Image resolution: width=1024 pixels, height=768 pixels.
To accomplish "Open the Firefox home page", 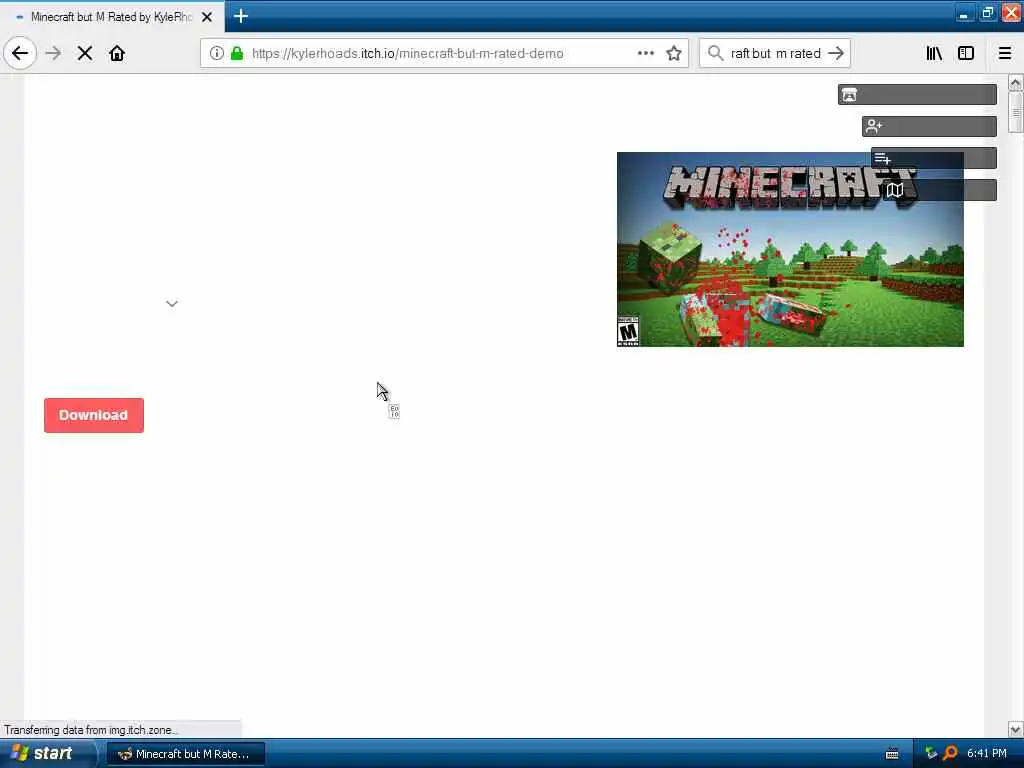I will (x=117, y=53).
